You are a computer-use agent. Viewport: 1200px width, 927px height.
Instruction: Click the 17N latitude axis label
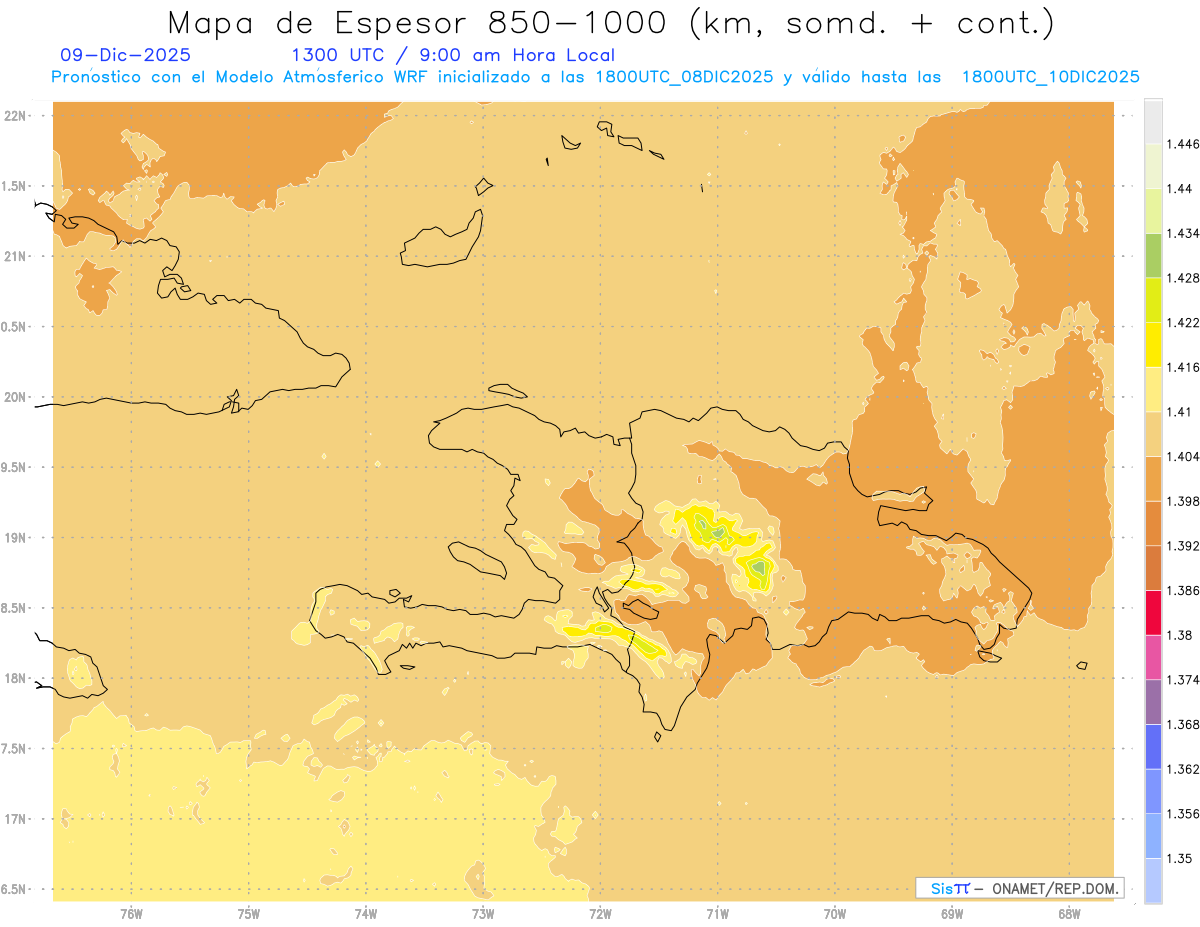[15, 819]
